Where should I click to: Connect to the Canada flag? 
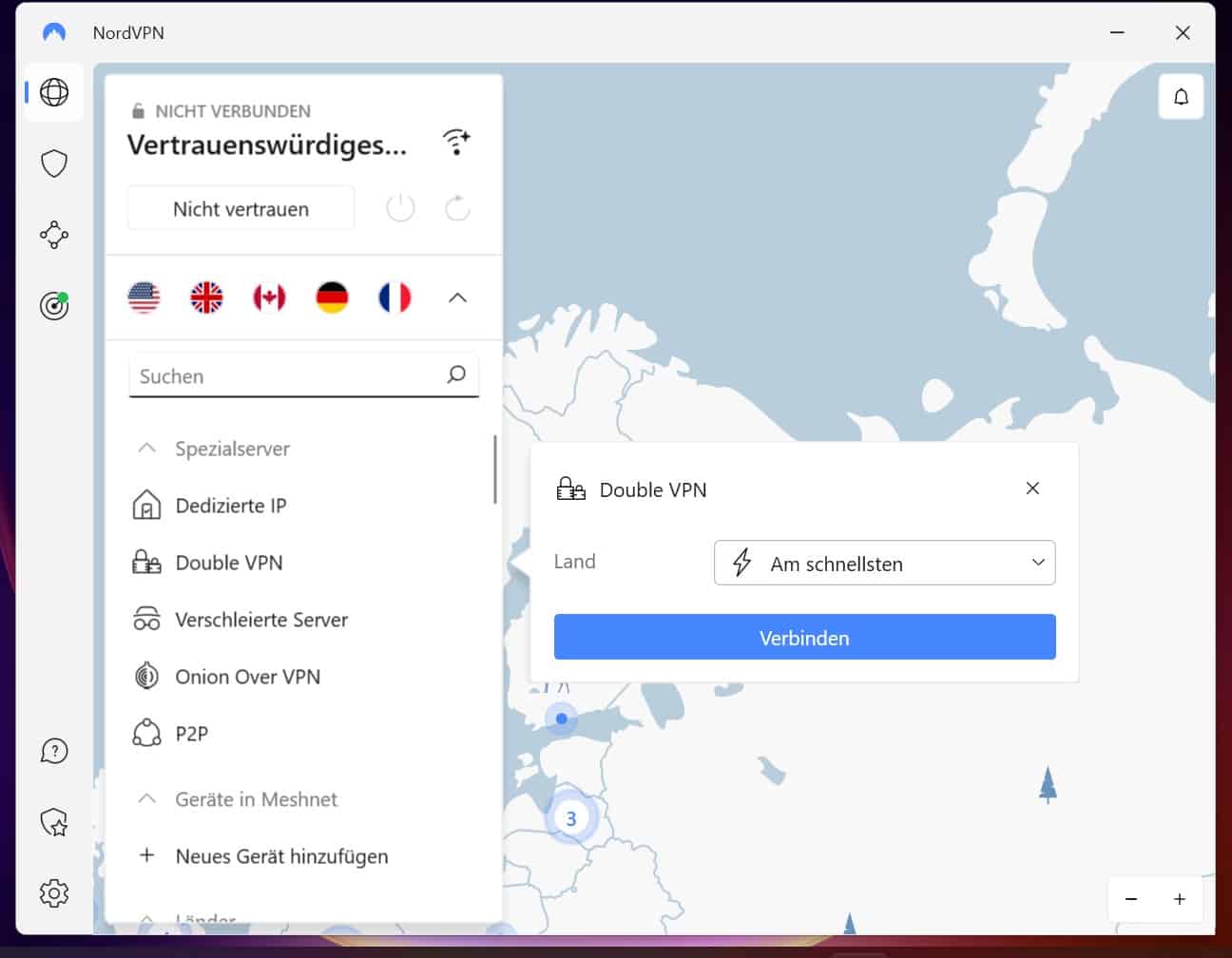point(269,297)
